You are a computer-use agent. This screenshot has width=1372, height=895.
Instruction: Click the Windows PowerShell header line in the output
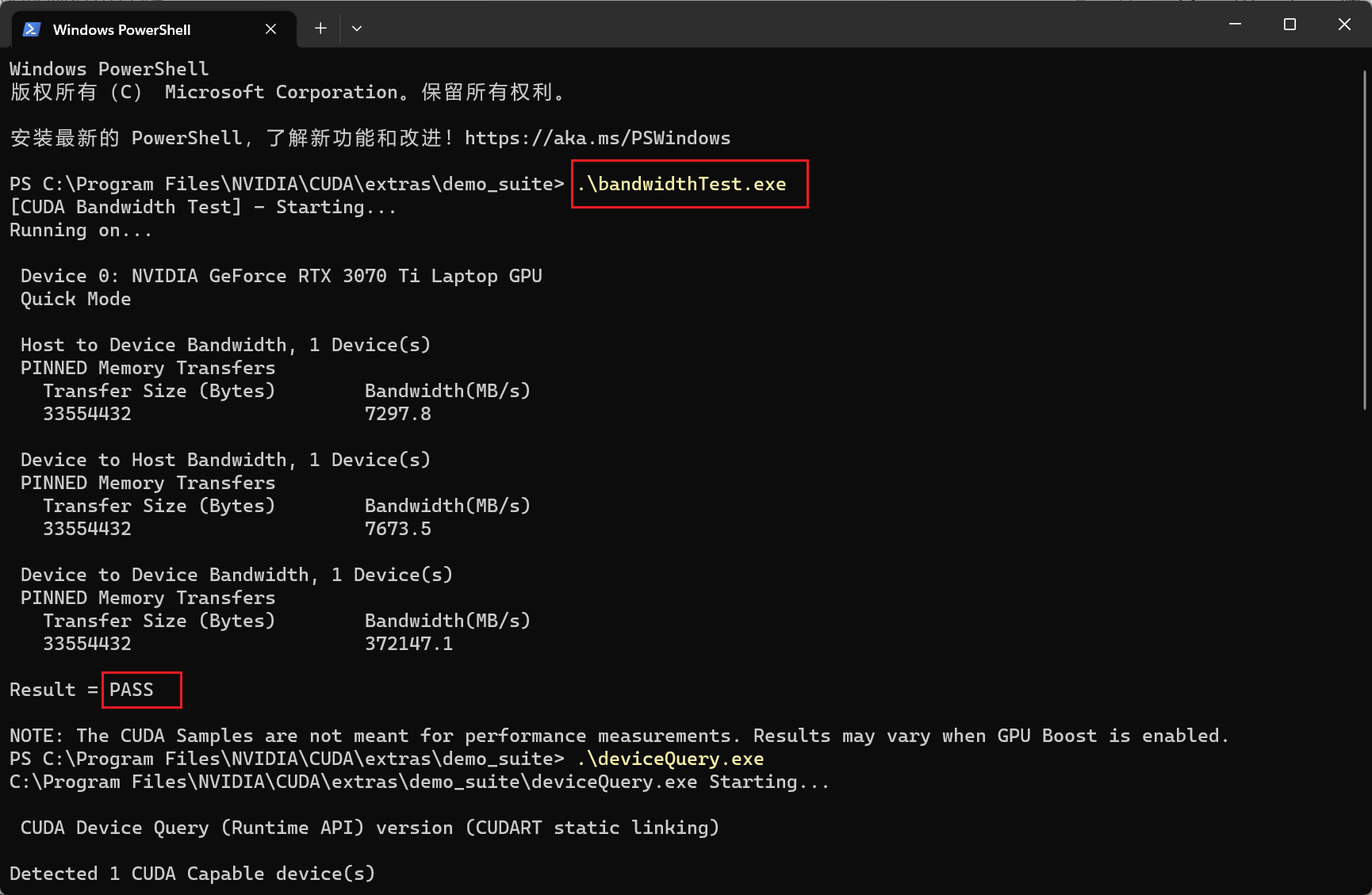pos(109,69)
